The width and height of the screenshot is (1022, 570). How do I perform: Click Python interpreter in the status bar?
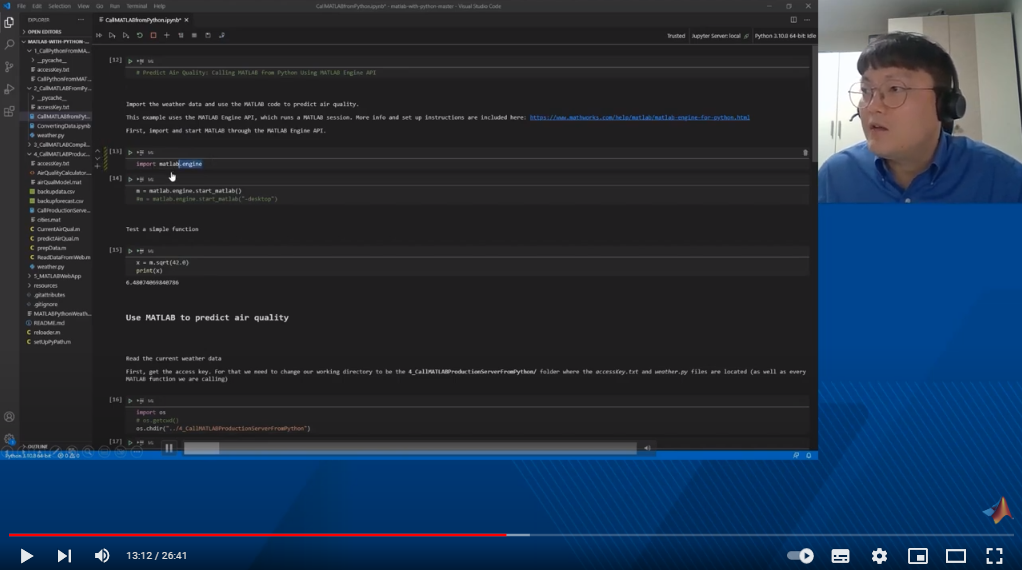coord(28,455)
